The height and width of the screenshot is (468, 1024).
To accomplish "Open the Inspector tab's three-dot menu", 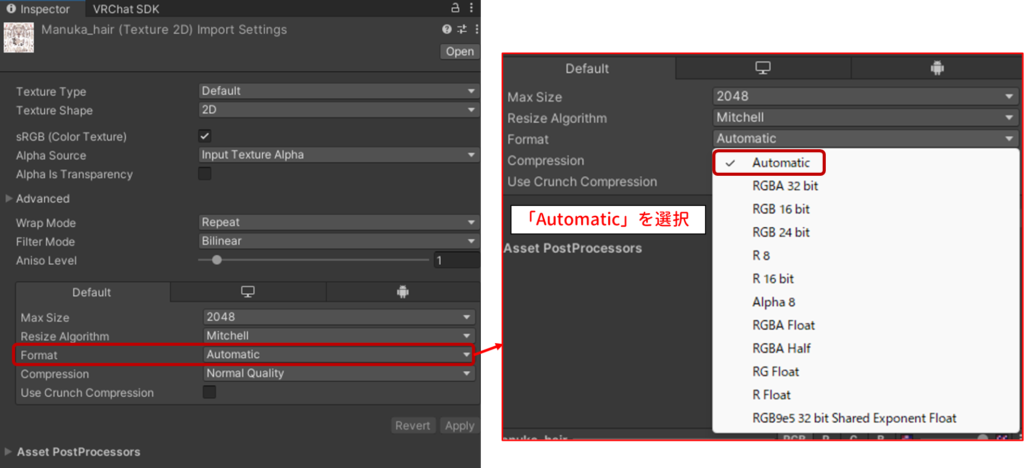I will (472, 8).
